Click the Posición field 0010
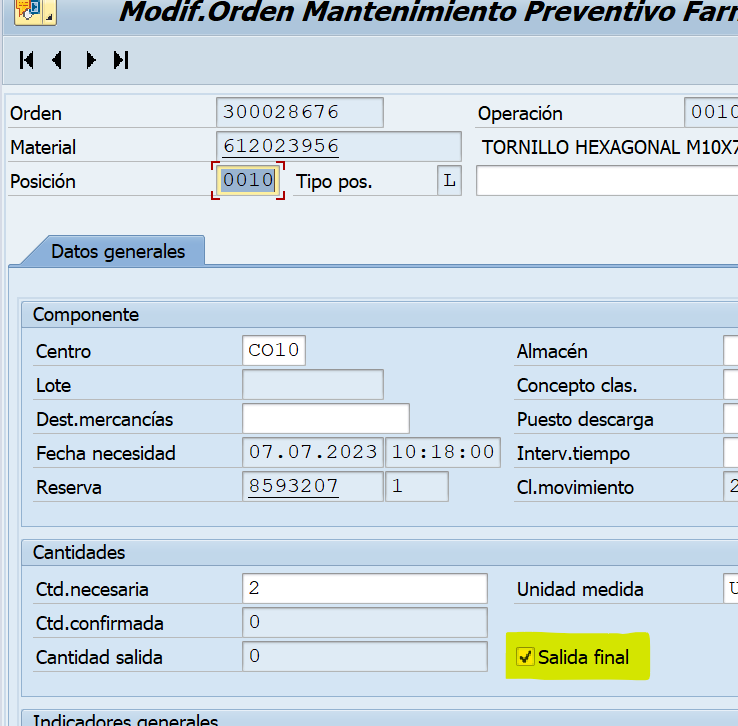738x726 pixels. 248,181
